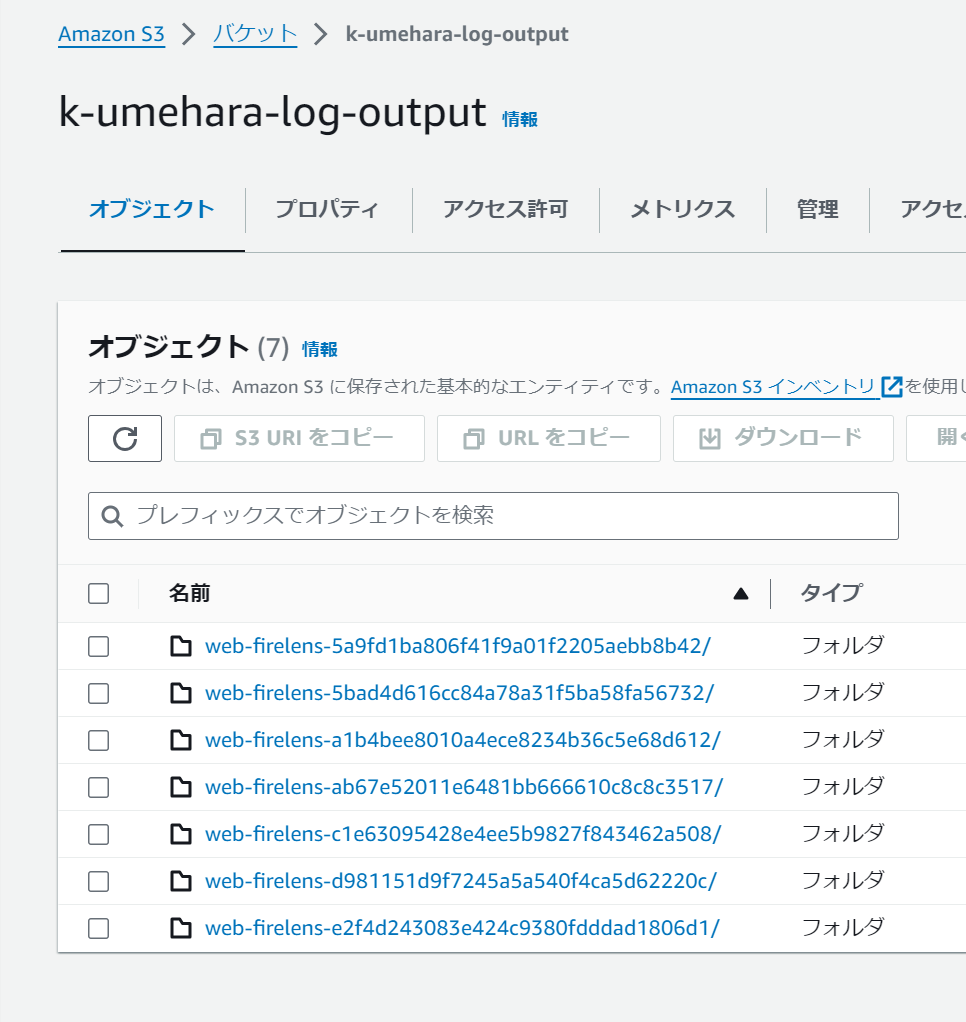966x1022 pixels.
Task: Click the refresh objects icon
Action: pos(124,438)
